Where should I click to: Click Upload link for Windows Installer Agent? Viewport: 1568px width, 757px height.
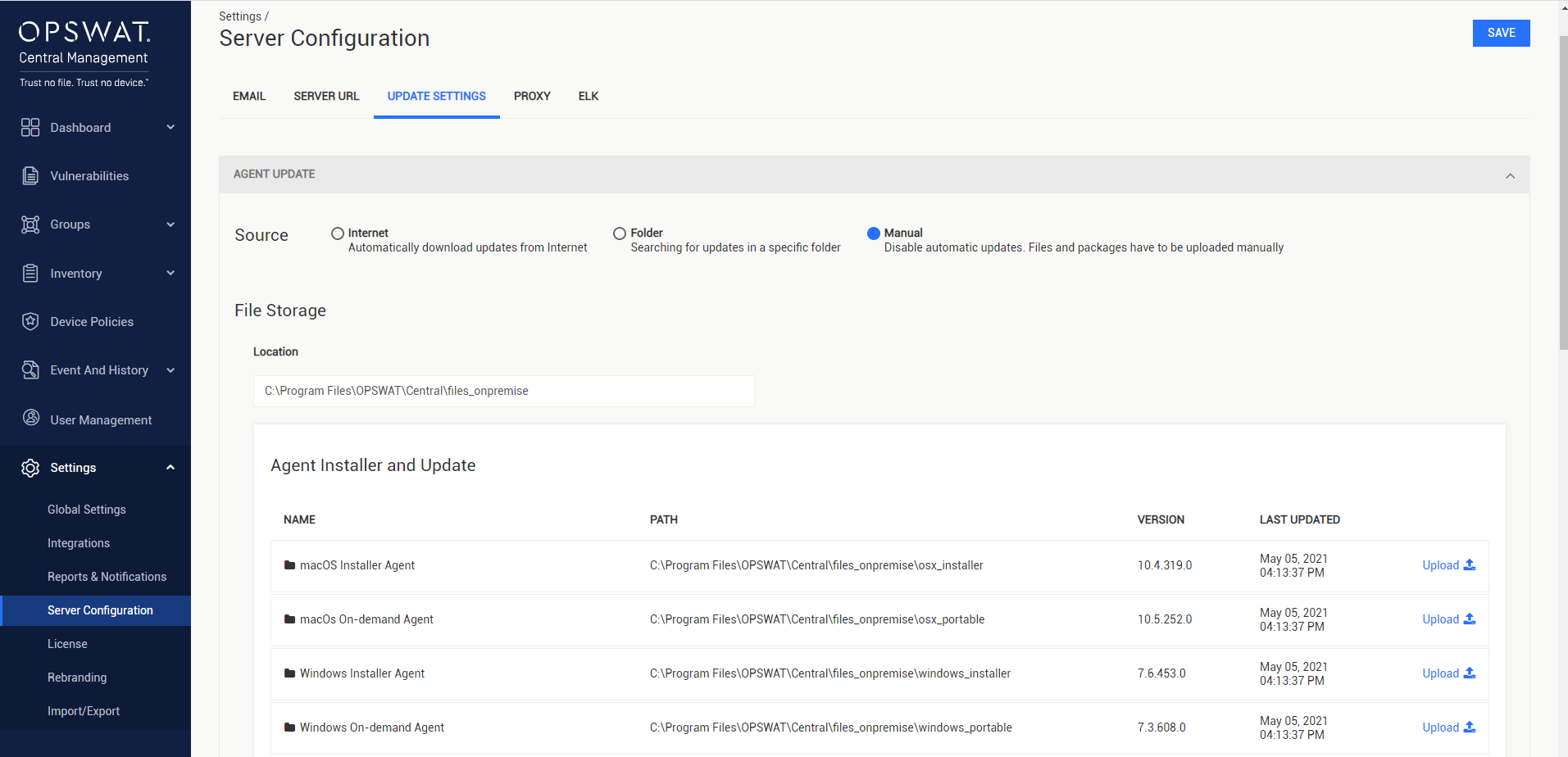tap(1440, 673)
